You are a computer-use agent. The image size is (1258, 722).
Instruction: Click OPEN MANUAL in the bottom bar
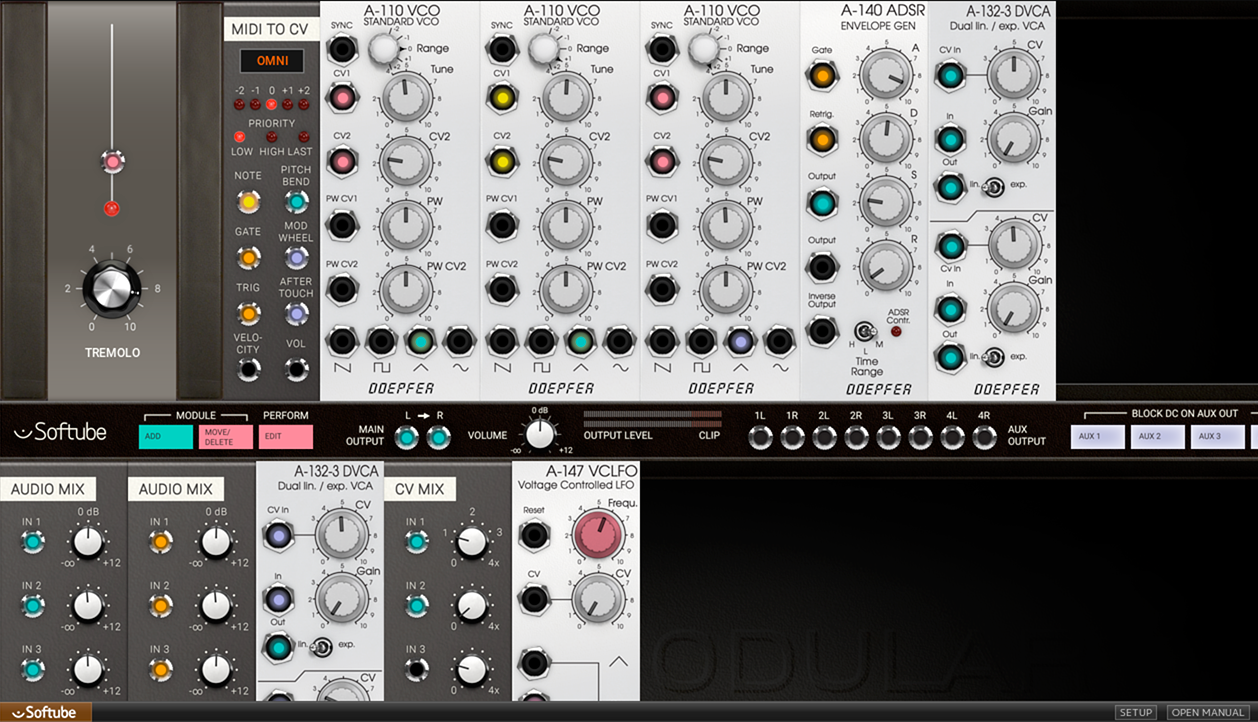click(1208, 712)
